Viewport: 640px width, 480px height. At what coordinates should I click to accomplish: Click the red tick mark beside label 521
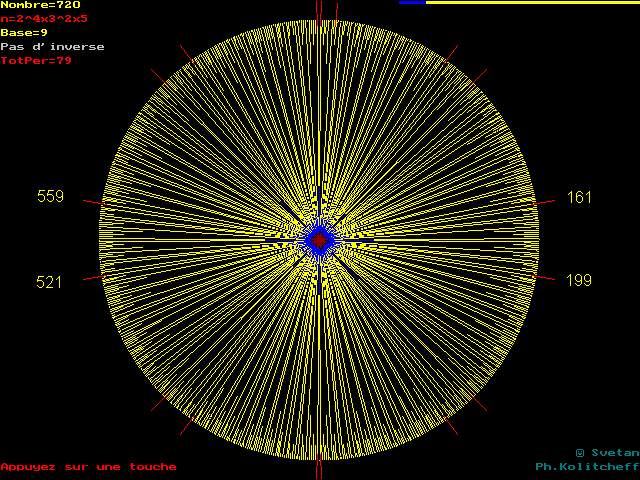coord(92,277)
